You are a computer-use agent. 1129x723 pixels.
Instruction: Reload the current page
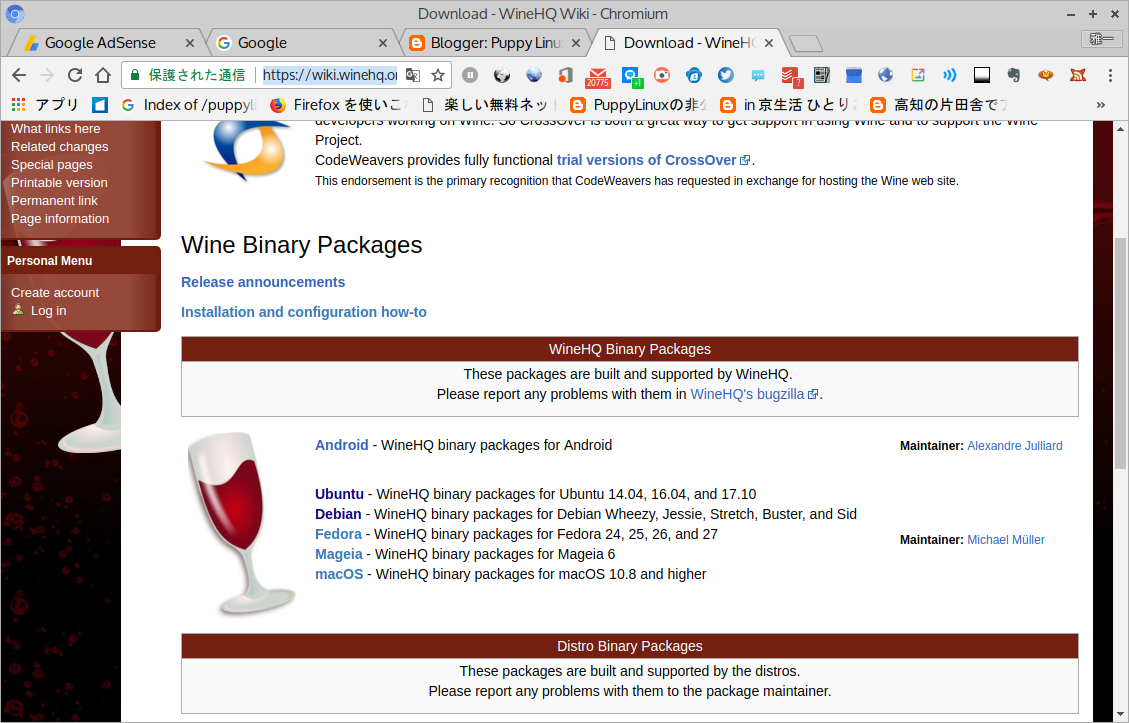(x=75, y=75)
